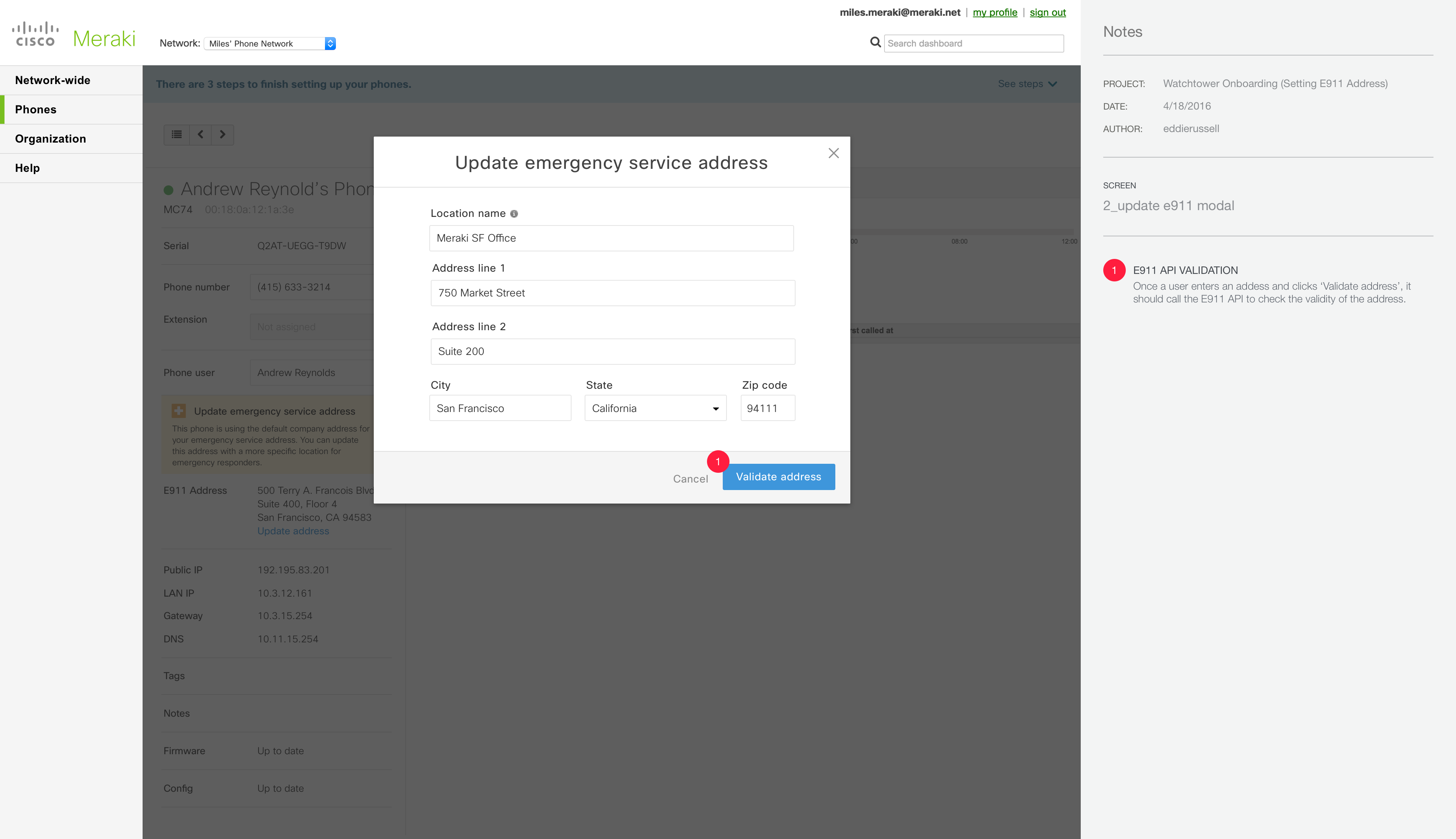This screenshot has width=1456, height=839.
Task: Go to previous phone arrow
Action: [x=200, y=134]
